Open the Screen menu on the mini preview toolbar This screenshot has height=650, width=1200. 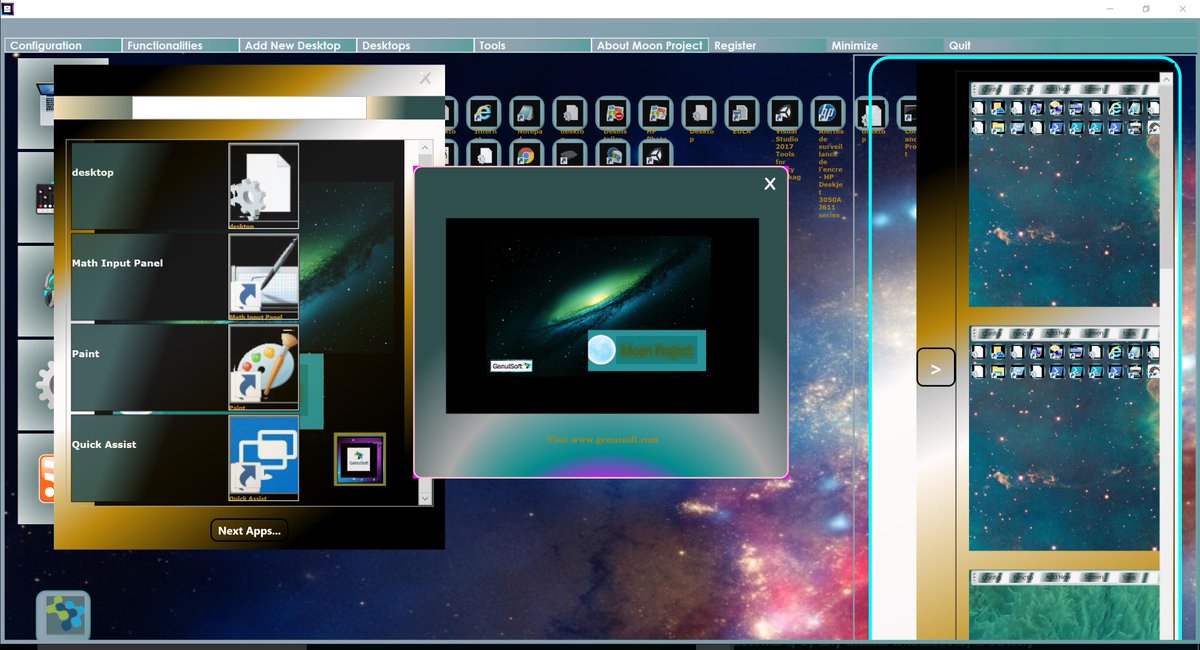click(x=1093, y=90)
